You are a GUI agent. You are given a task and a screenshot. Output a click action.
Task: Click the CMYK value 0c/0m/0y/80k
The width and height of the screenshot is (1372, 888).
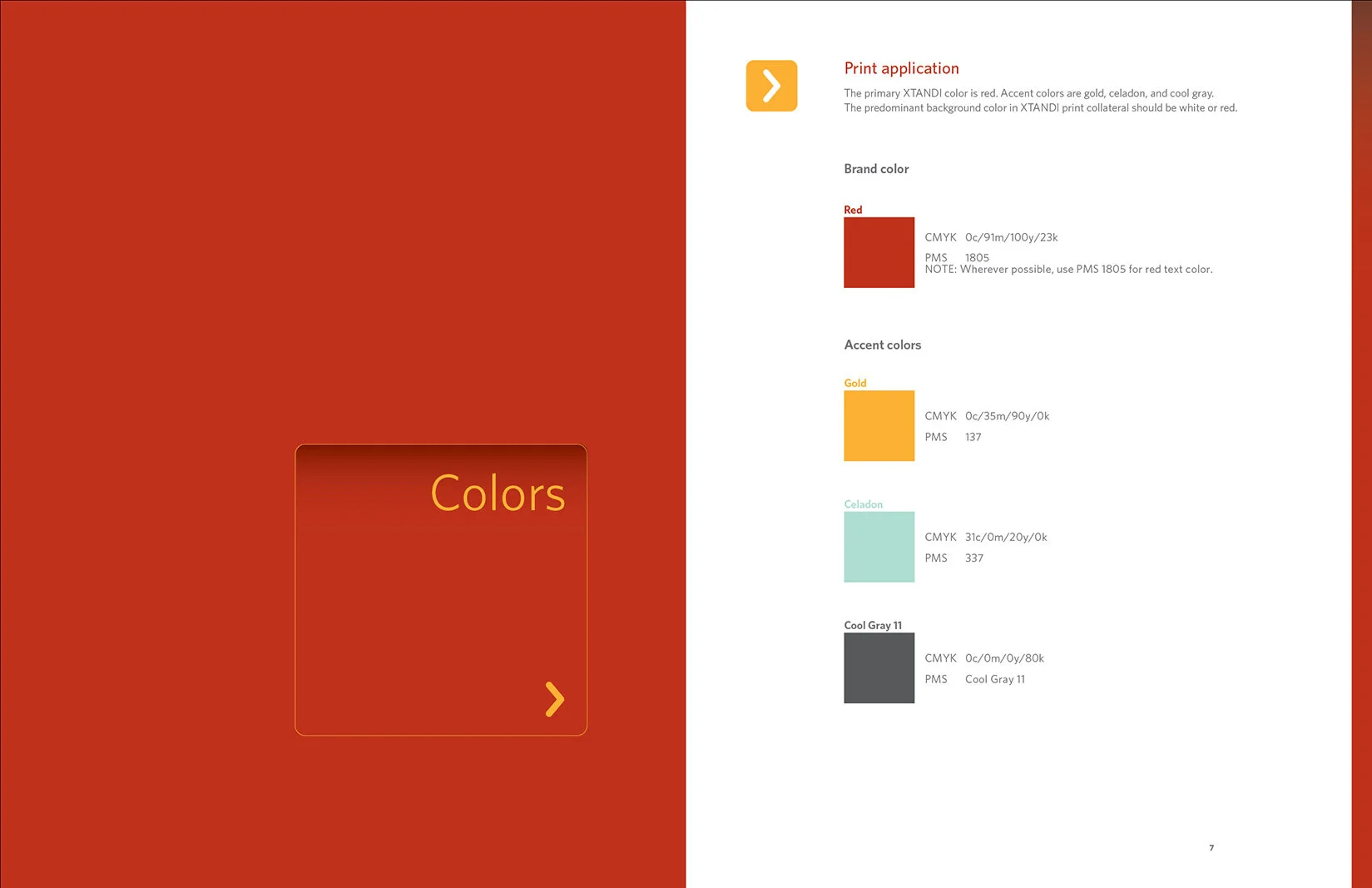tap(1004, 658)
